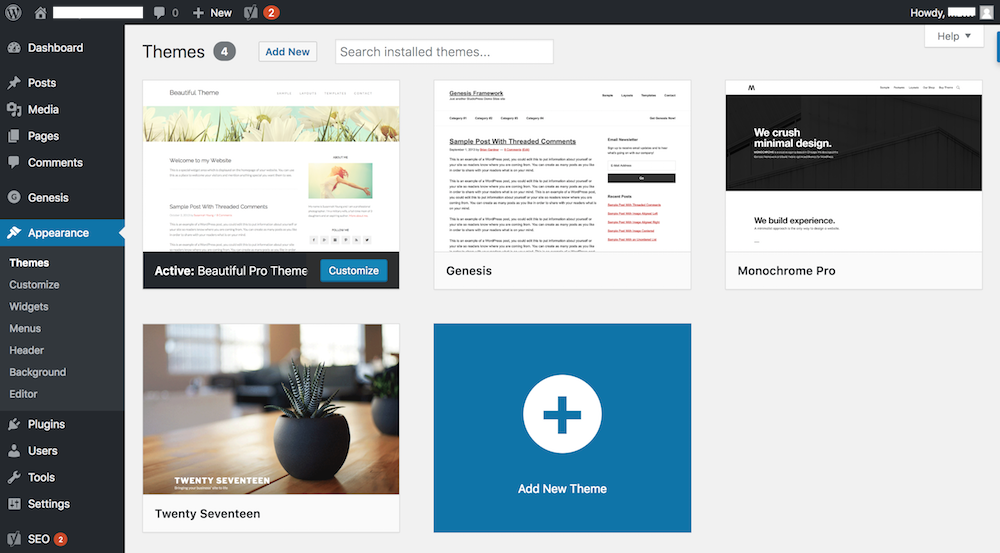Click the Genesis theme name label
1000x553 pixels.
point(469,270)
